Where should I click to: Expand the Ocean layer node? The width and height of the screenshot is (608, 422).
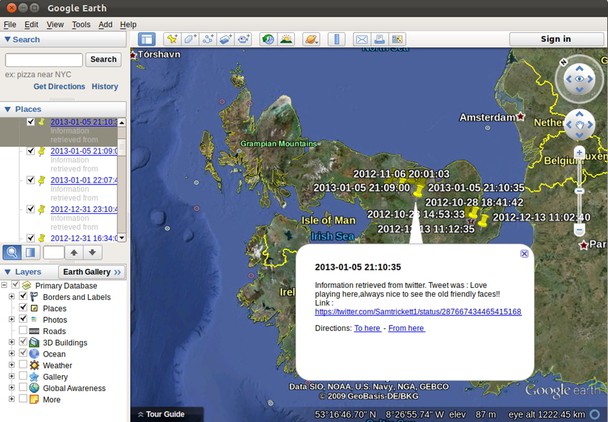pyautogui.click(x=12, y=354)
